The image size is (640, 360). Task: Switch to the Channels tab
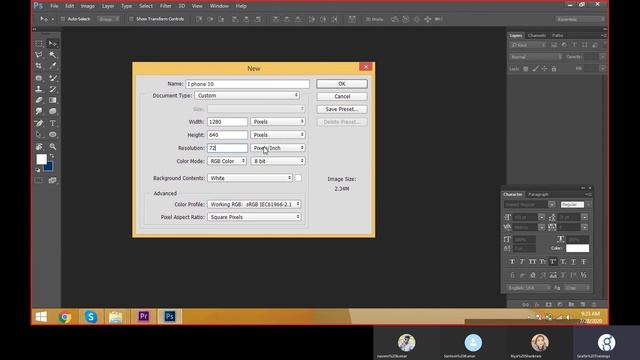(x=537, y=36)
